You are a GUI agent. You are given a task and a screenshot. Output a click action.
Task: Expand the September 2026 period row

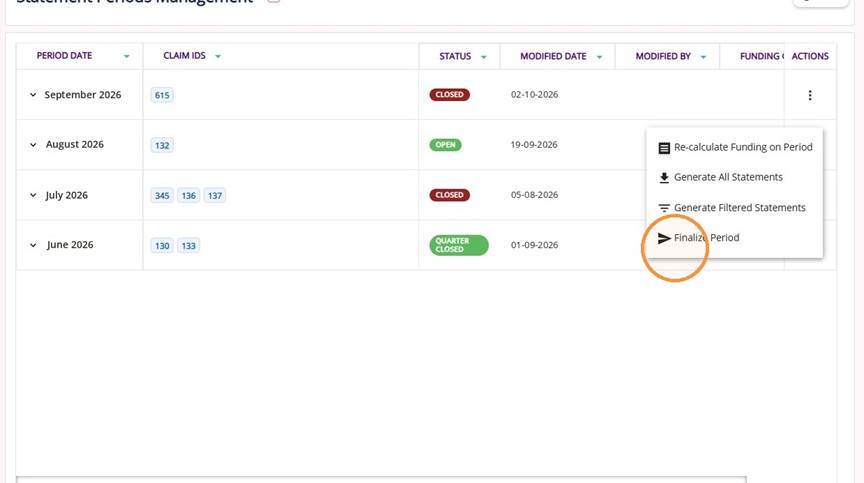click(x=33, y=95)
